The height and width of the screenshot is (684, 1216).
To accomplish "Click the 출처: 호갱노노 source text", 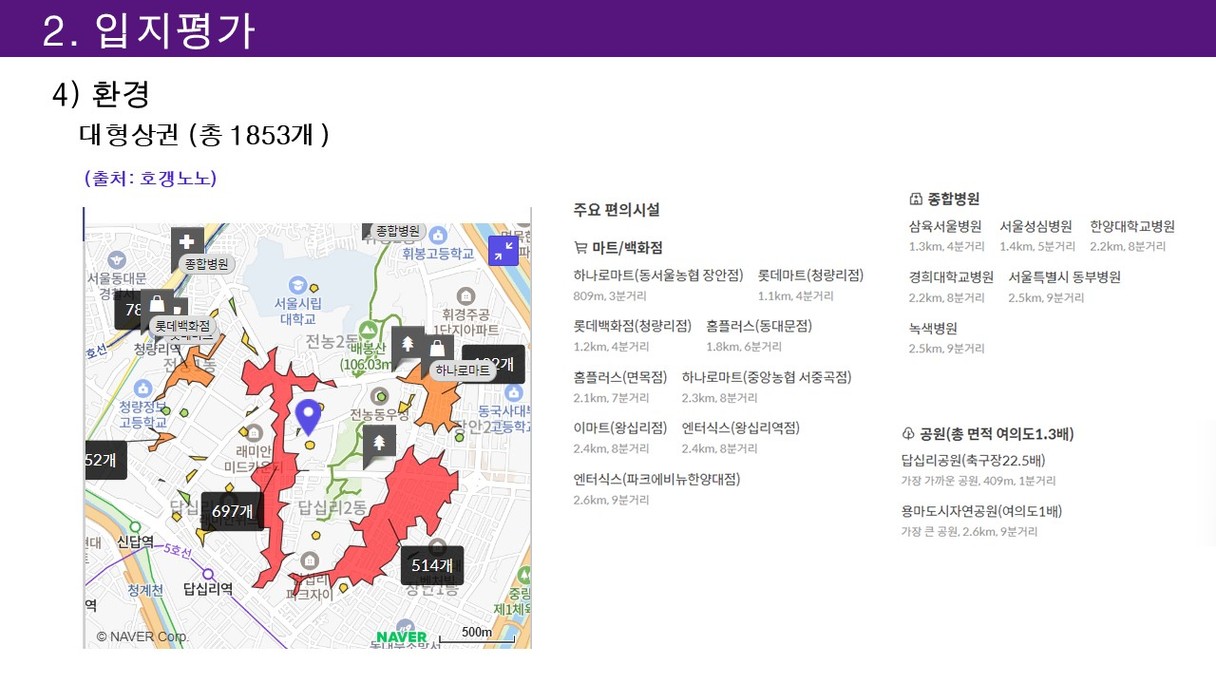I will 151,178.
